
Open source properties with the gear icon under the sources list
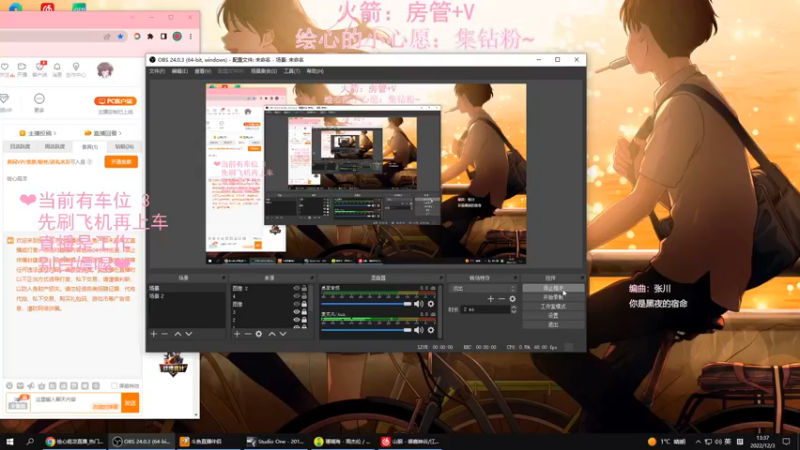pos(259,334)
